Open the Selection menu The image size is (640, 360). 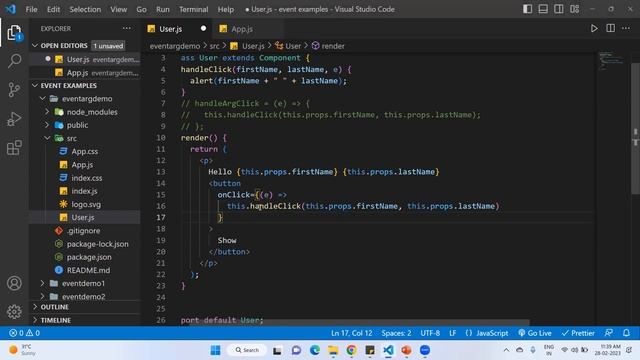click(x=85, y=9)
